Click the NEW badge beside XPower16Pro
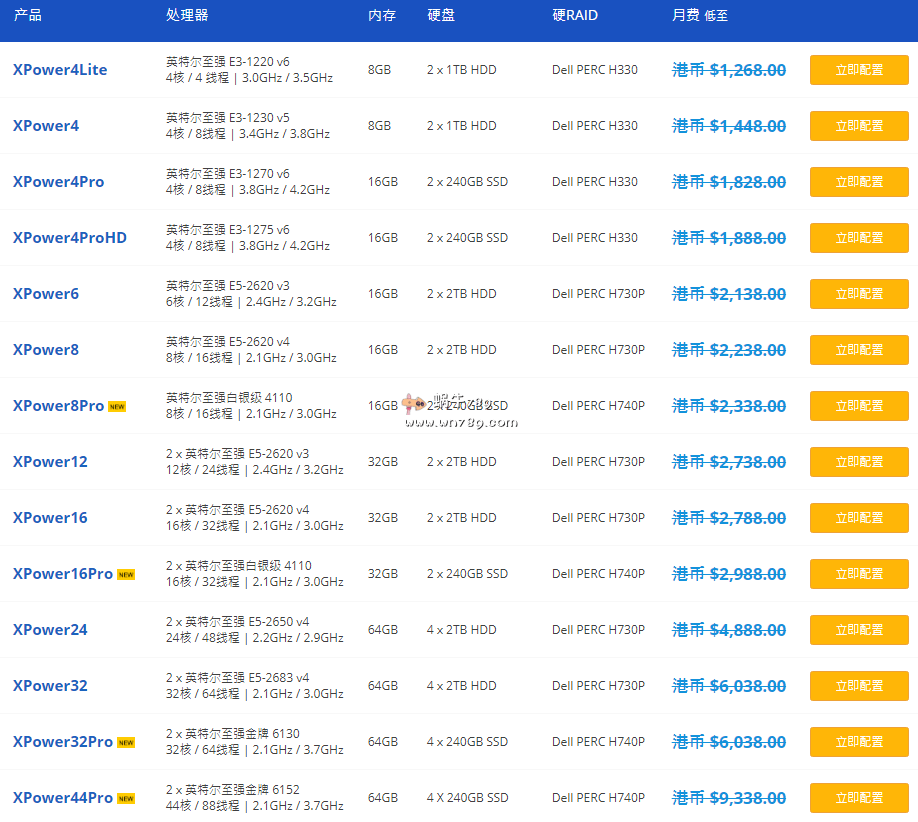The width and height of the screenshot is (918, 822). 126,574
